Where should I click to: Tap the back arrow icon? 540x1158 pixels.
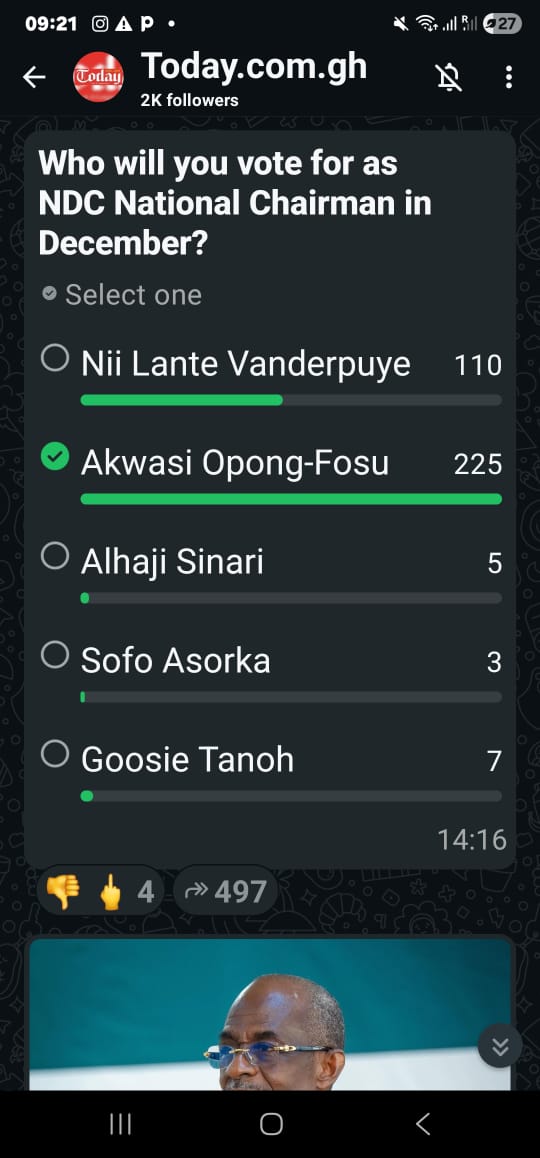click(34, 77)
